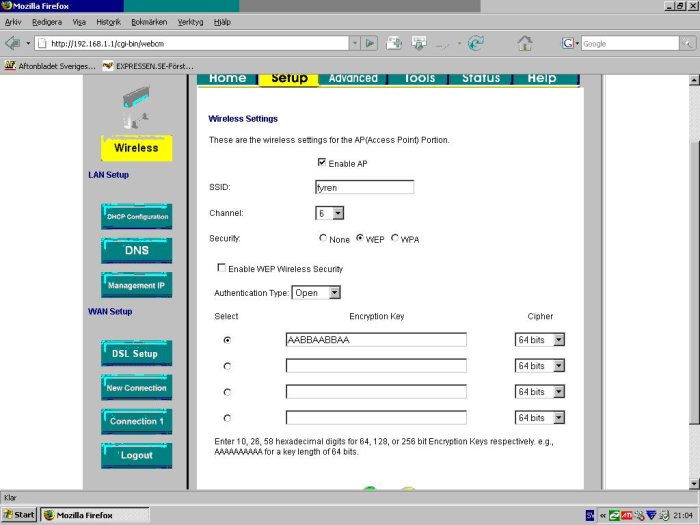Image resolution: width=700 pixels, height=525 pixels.
Task: Click the New Connection button
Action: click(x=137, y=388)
